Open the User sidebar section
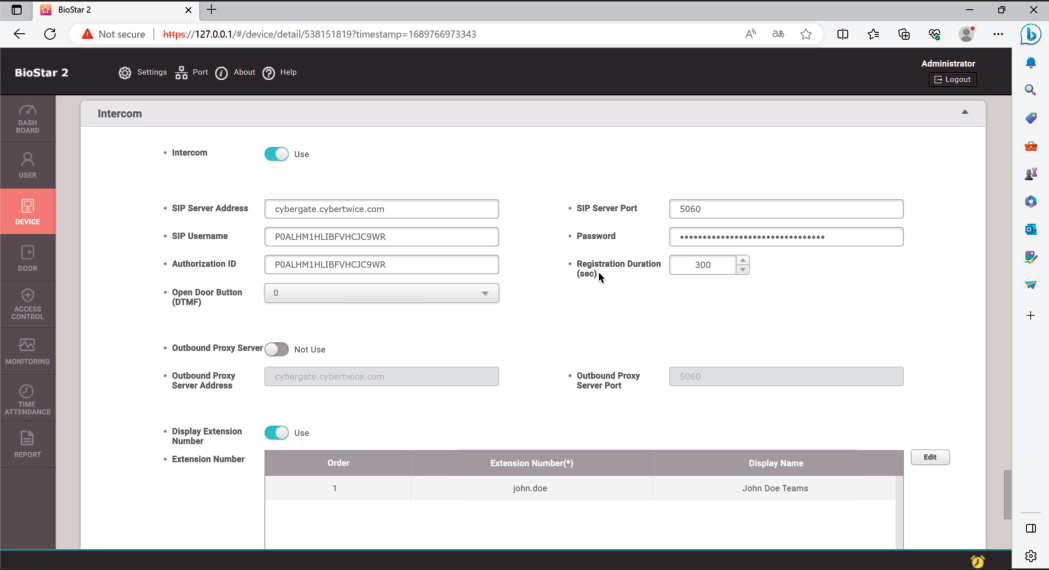1049x570 pixels. (x=27, y=165)
